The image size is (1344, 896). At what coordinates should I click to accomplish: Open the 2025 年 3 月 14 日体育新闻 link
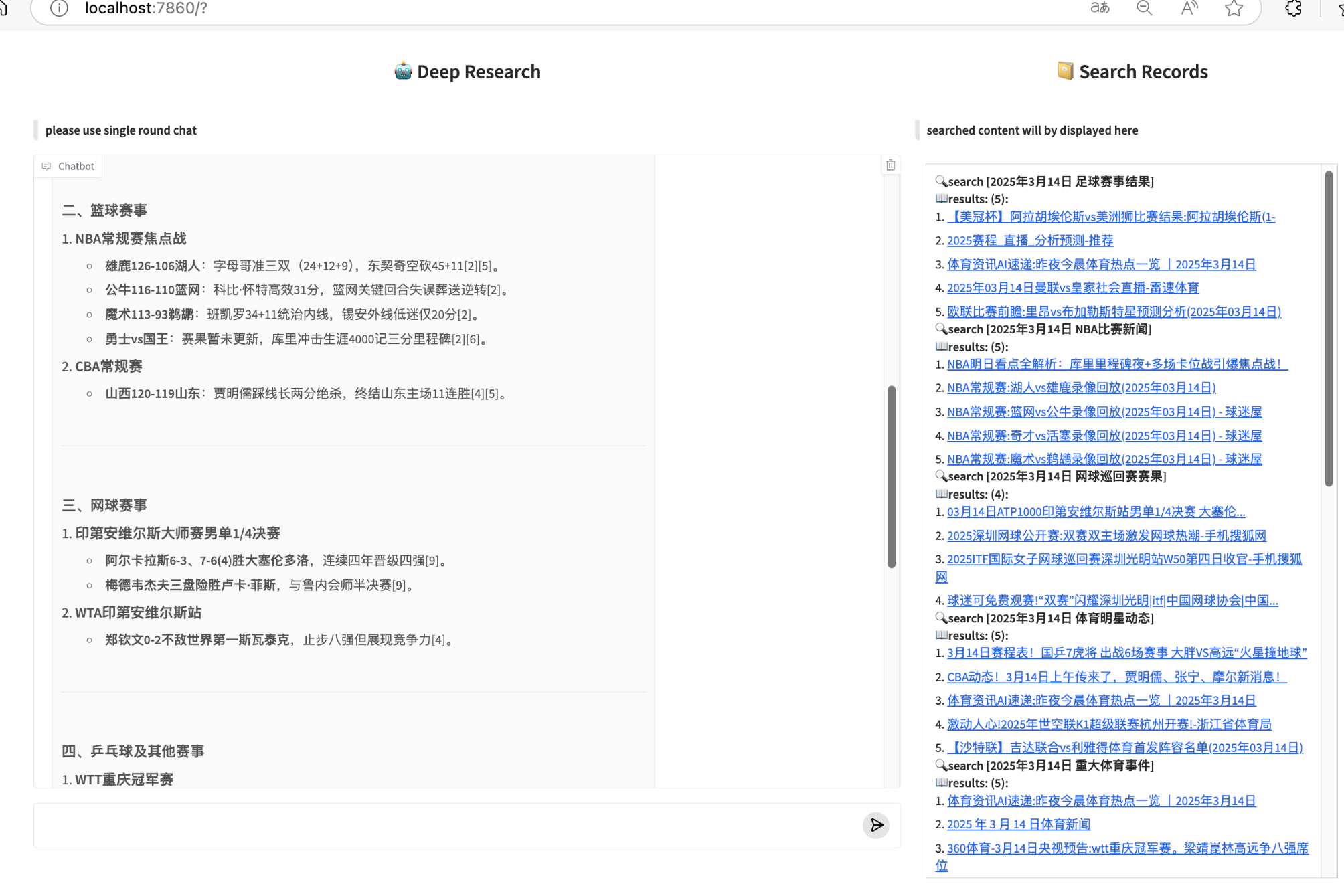1018,824
